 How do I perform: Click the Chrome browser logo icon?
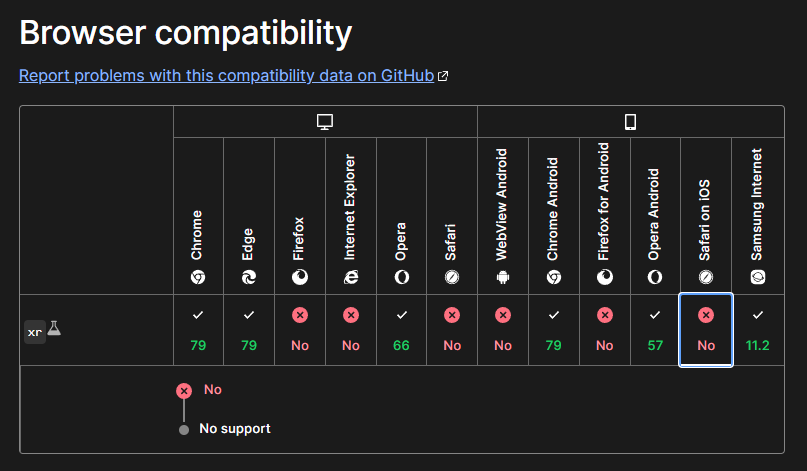pyautogui.click(x=198, y=277)
